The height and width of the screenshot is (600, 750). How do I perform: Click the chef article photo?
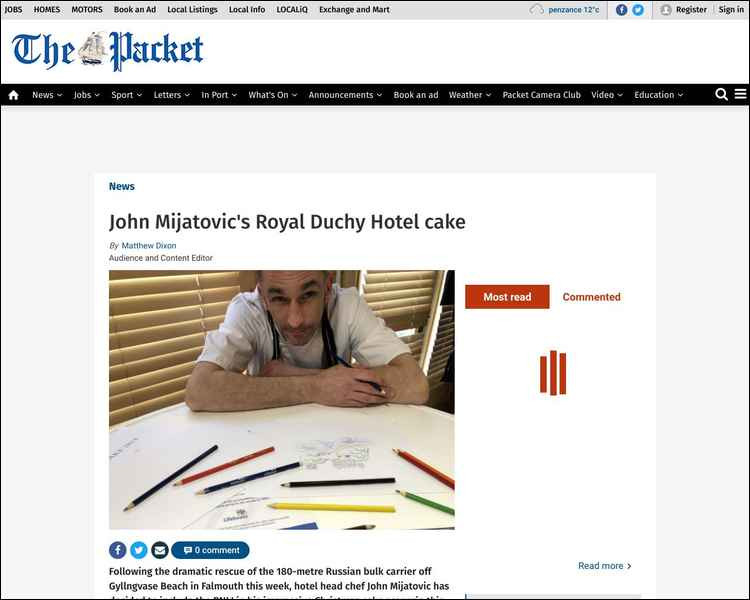282,400
